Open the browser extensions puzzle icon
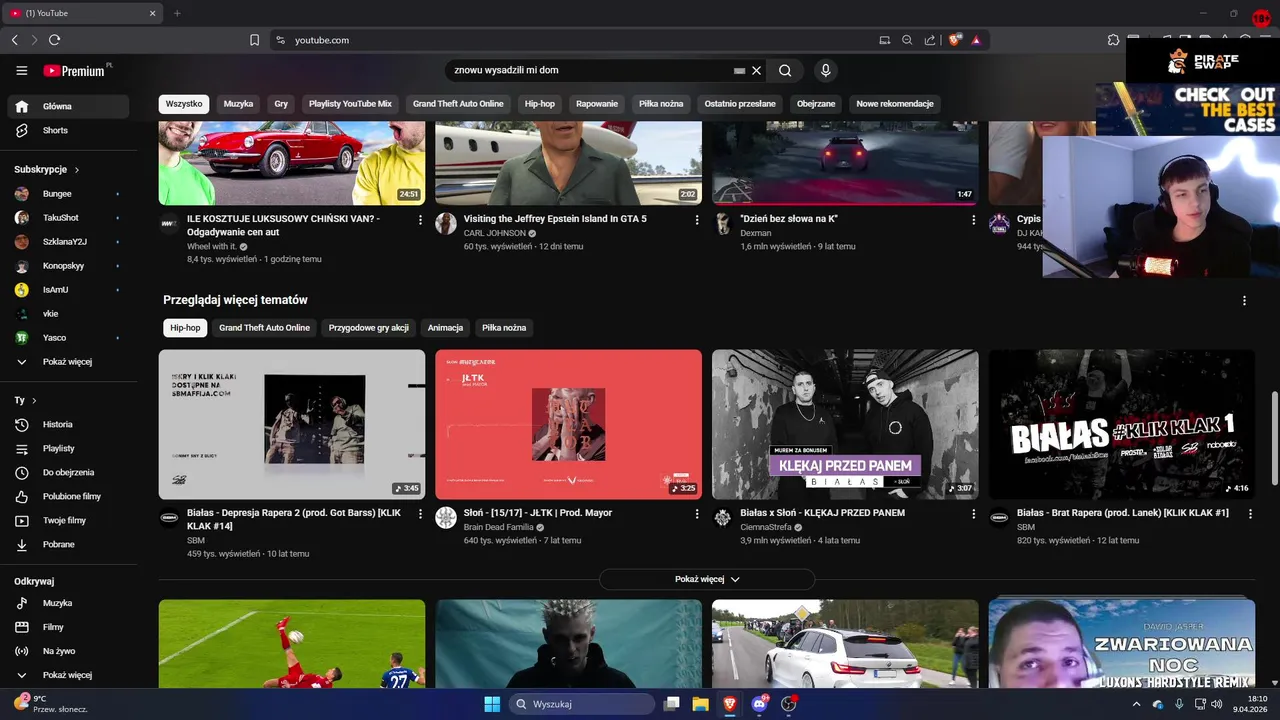The width and height of the screenshot is (1280, 720). coord(1113,40)
